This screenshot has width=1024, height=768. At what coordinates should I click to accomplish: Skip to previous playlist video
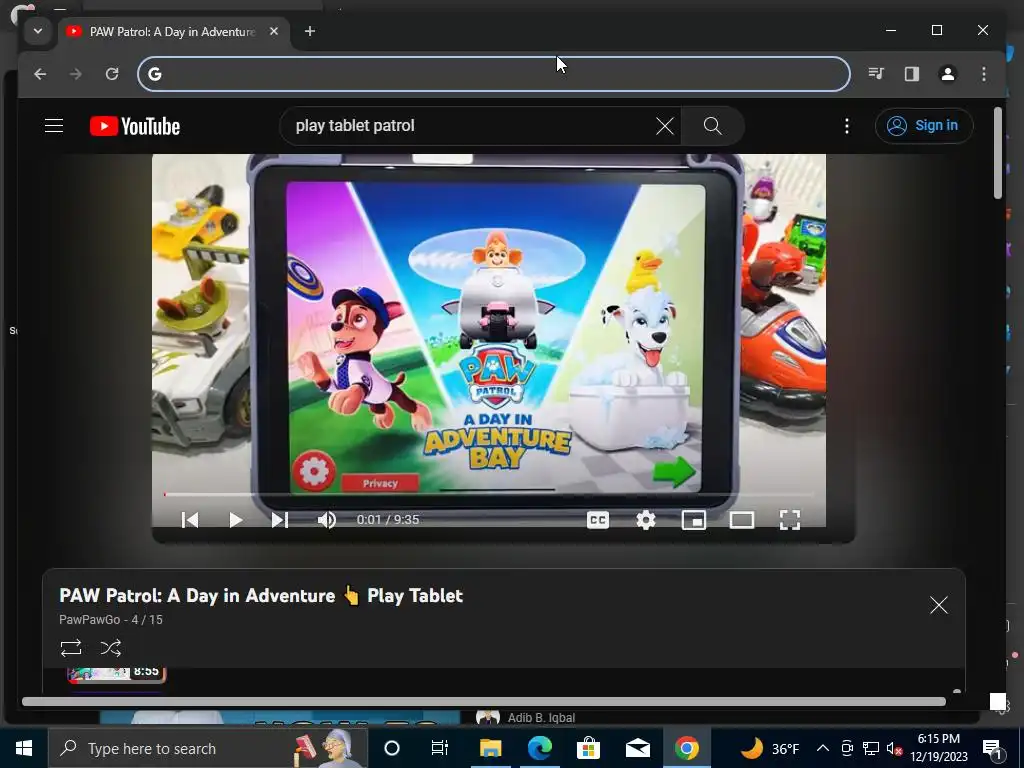point(189,520)
